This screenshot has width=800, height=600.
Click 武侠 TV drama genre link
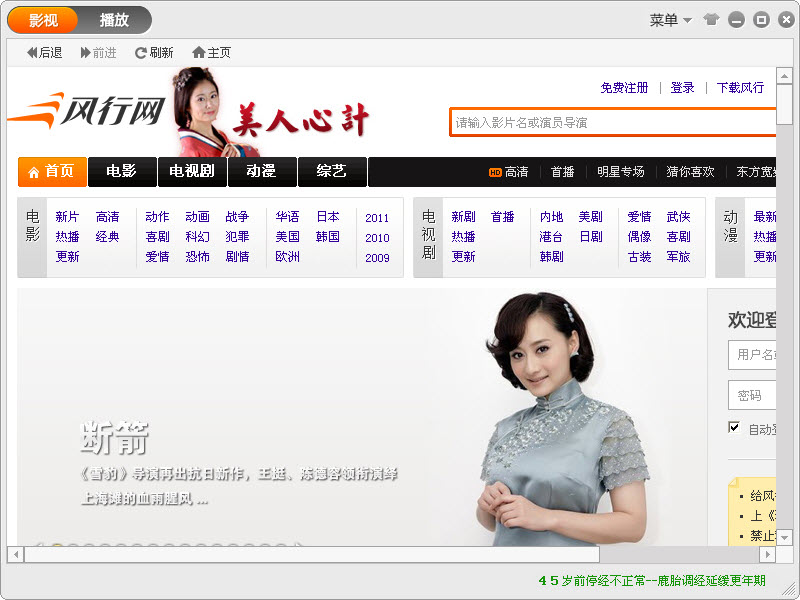679,217
